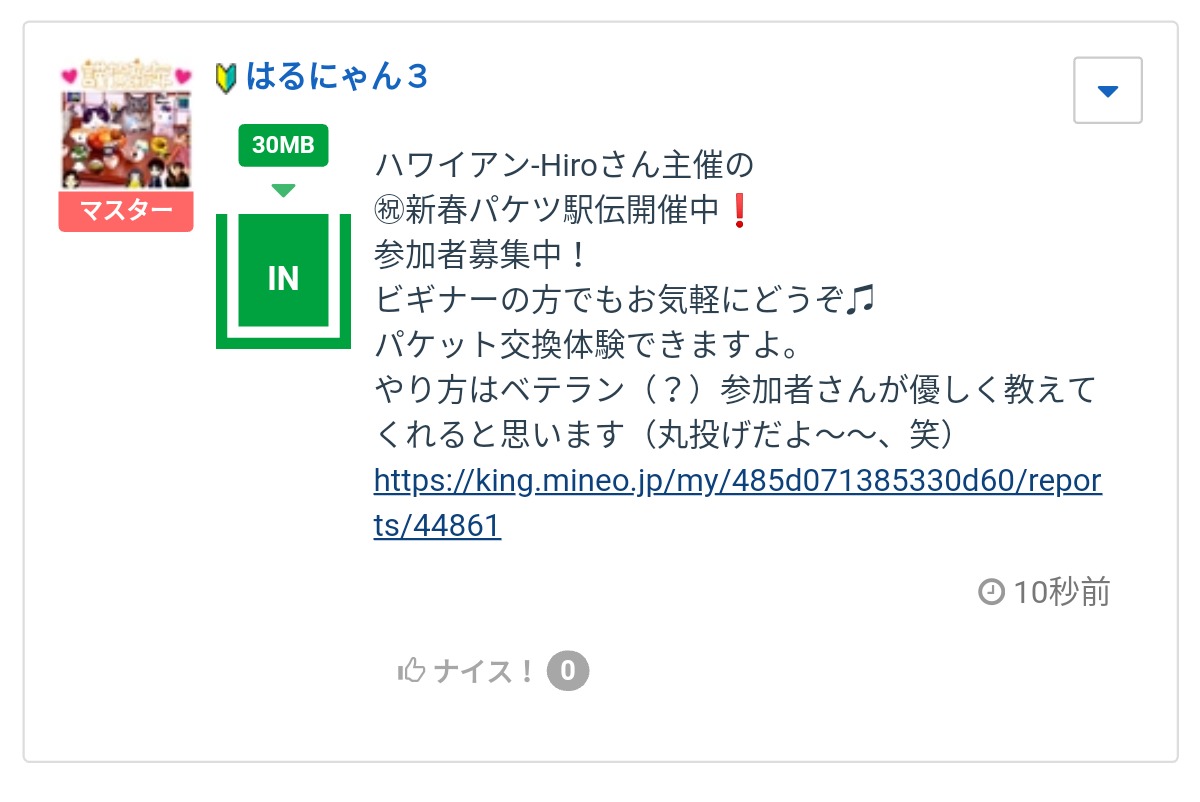This screenshot has width=1200, height=802.
Task: Click the red exclamation mark emoji
Action: [739, 210]
